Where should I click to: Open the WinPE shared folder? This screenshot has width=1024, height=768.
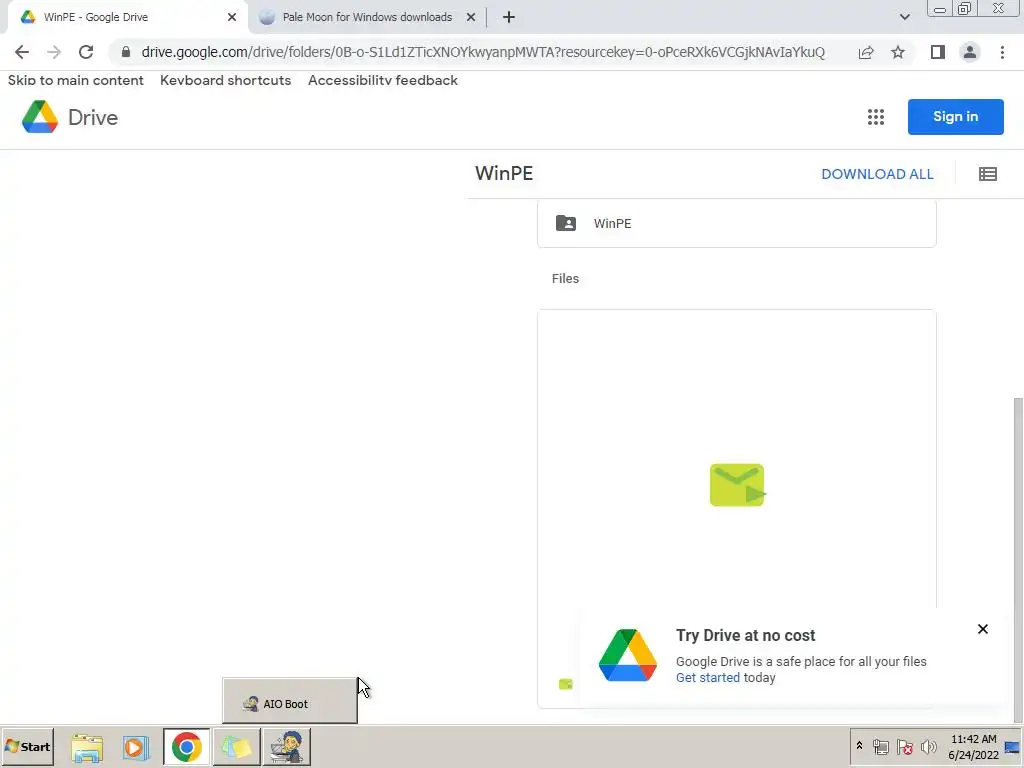[737, 223]
